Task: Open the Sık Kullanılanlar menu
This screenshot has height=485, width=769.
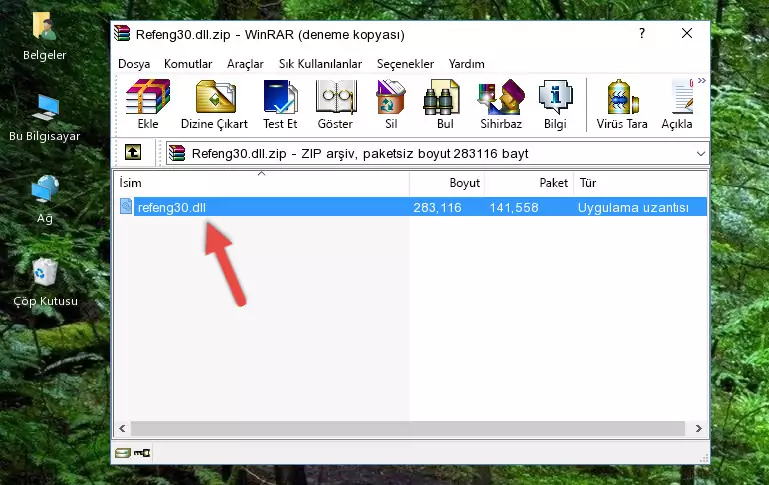Action: [320, 64]
